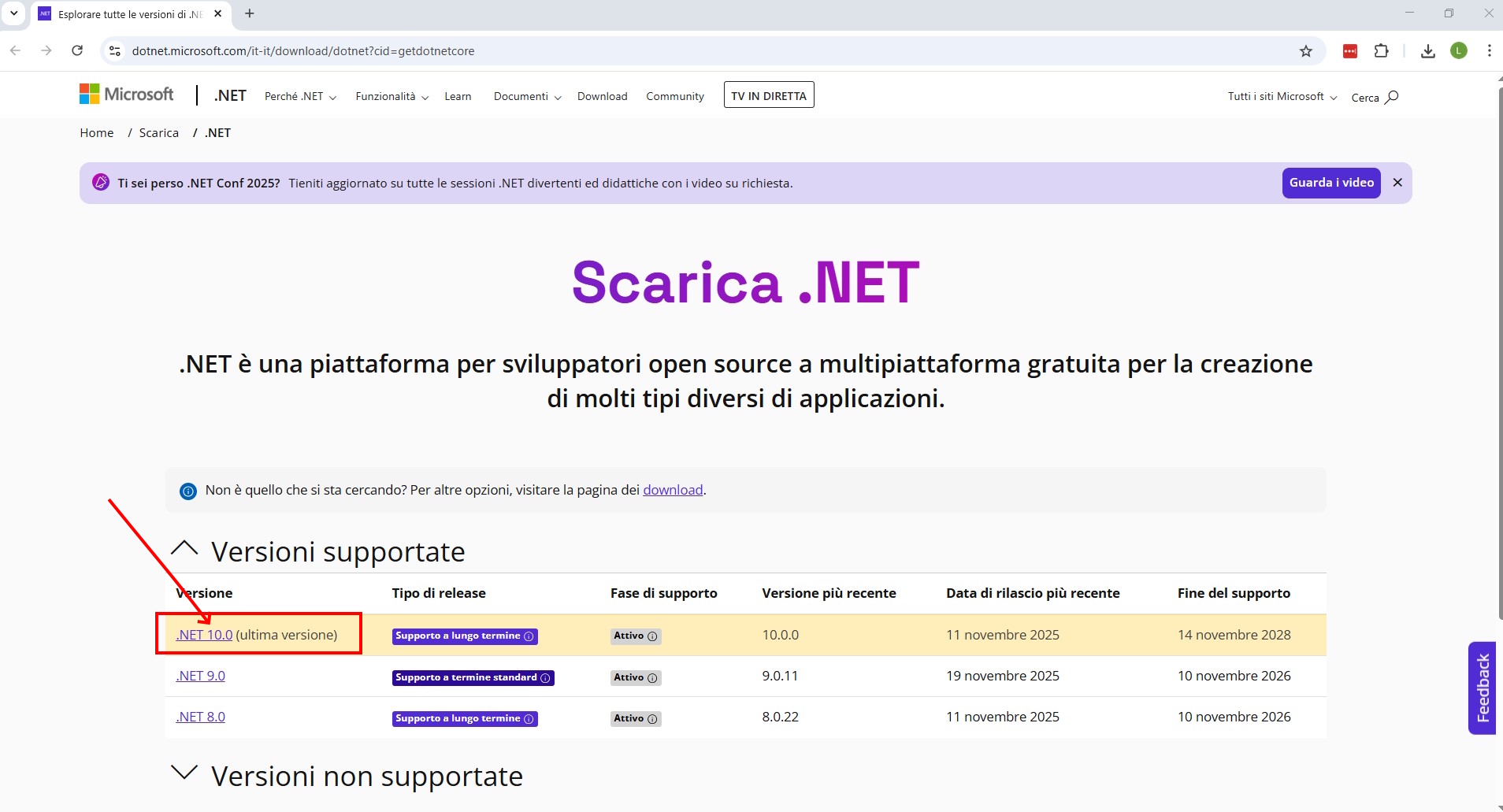Go to the Community menu item
Viewport: 1503px width, 812px height.
[x=675, y=96]
